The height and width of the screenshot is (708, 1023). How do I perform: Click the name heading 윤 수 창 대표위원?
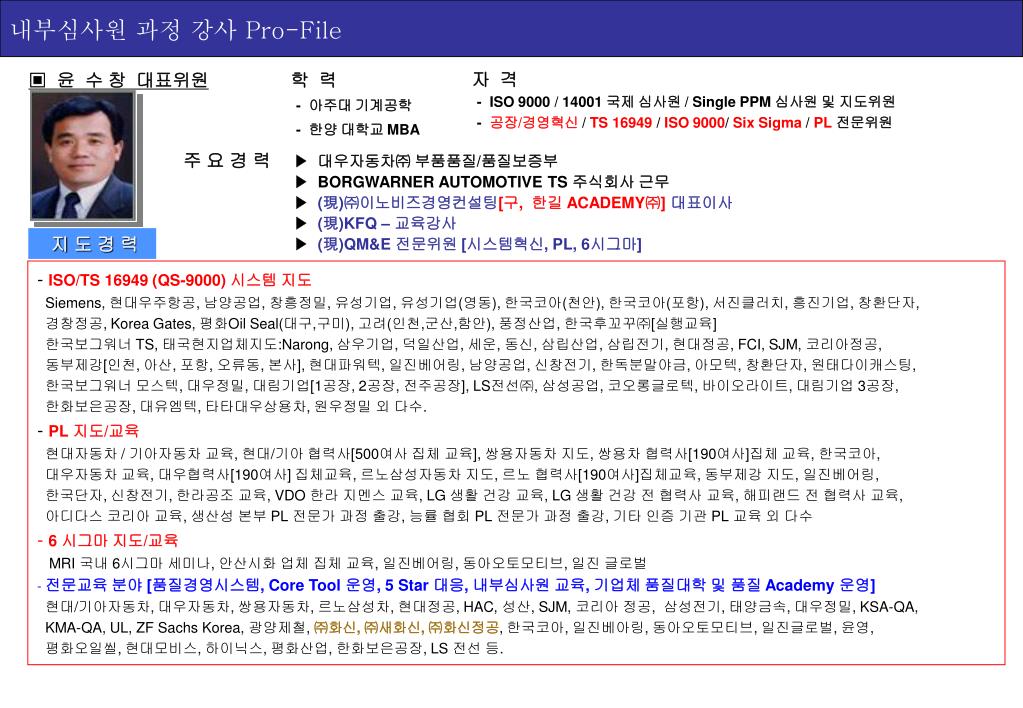(132, 80)
